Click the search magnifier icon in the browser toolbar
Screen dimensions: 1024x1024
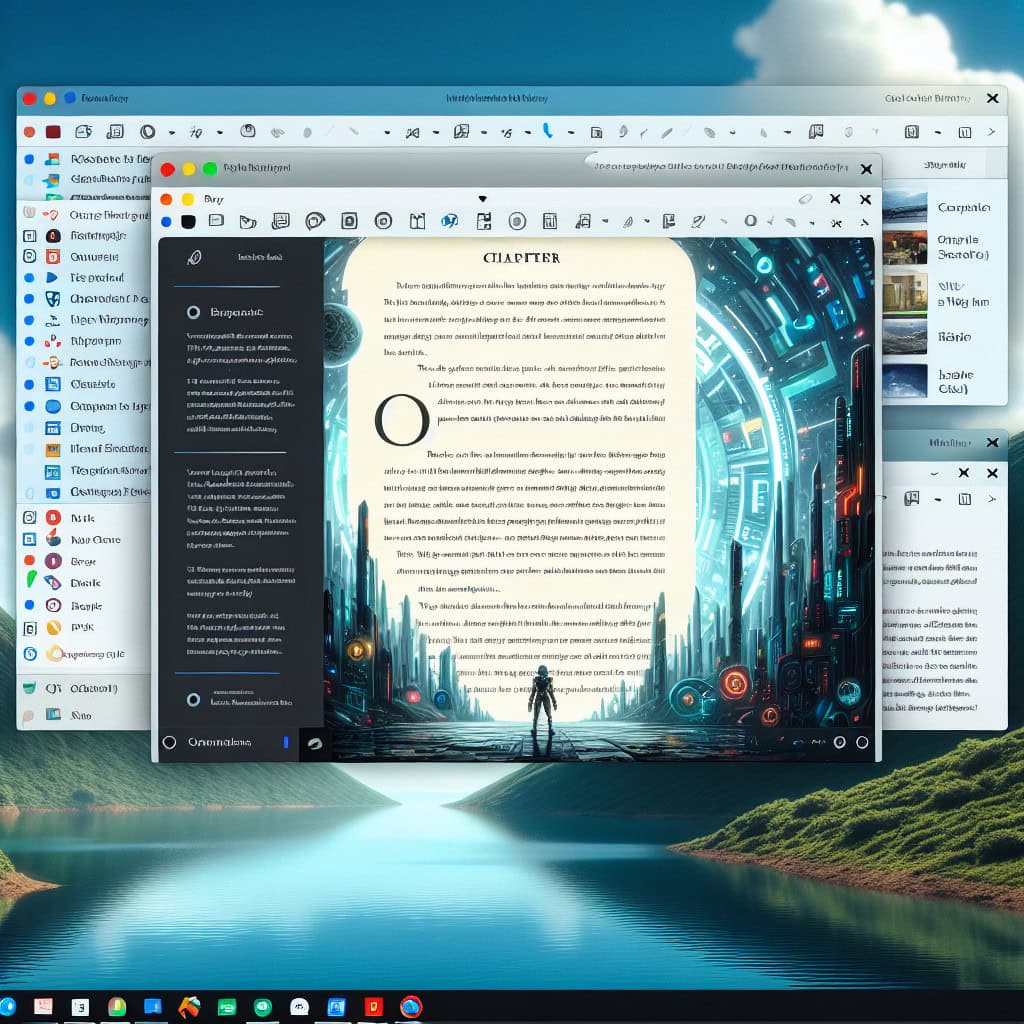pyautogui.click(x=146, y=131)
